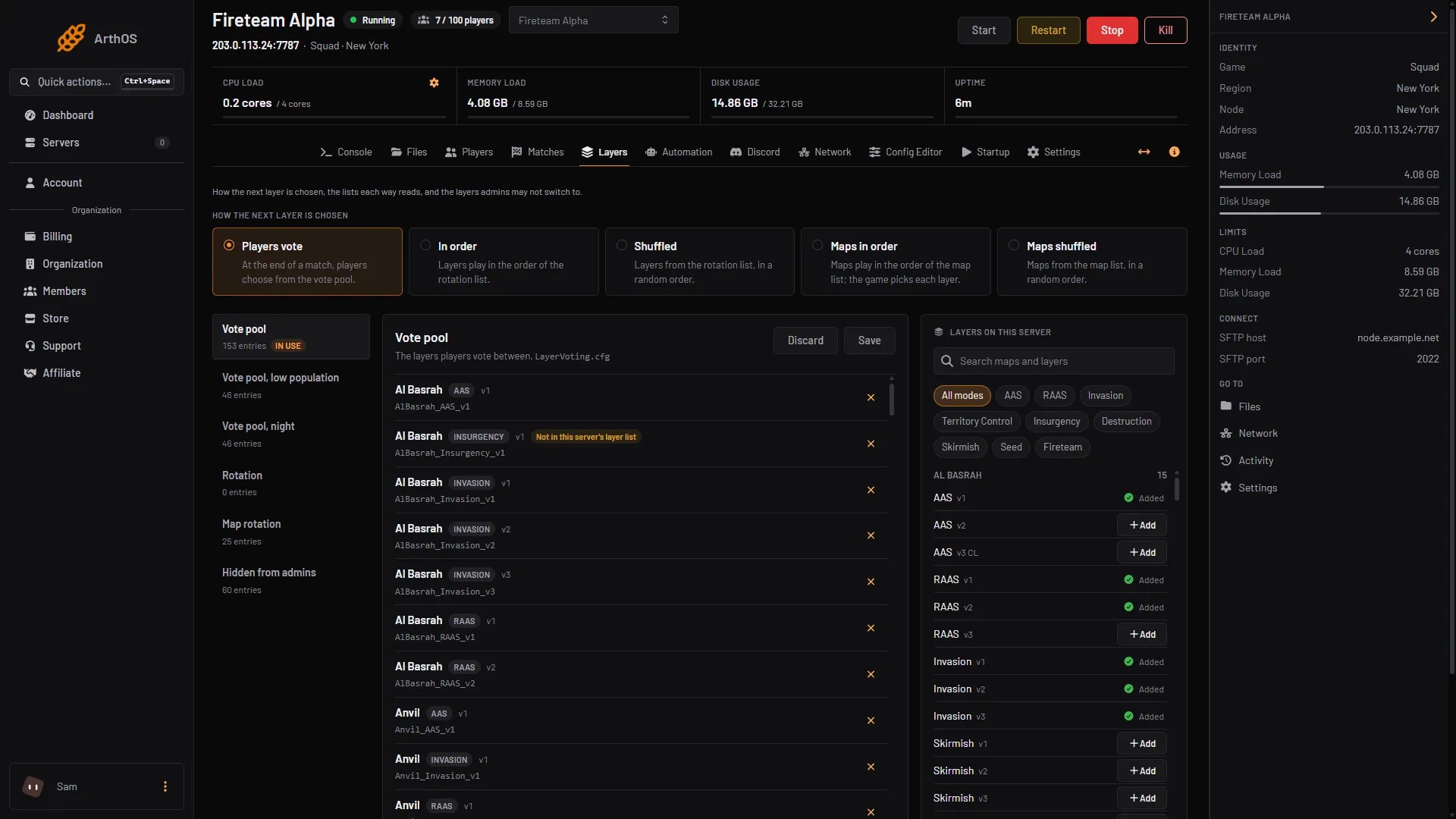Save the Vote pool changes
Image resolution: width=1456 pixels, height=819 pixels.
[x=869, y=340]
